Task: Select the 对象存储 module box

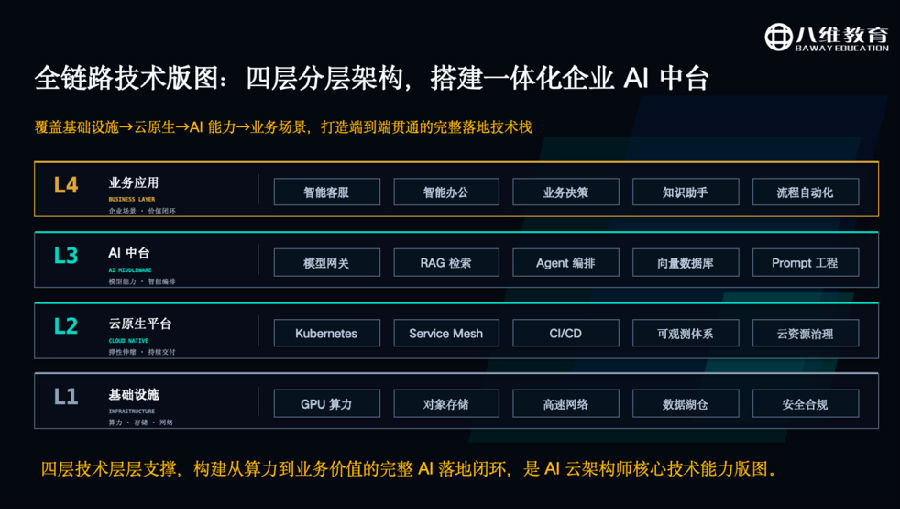Action: [x=446, y=403]
